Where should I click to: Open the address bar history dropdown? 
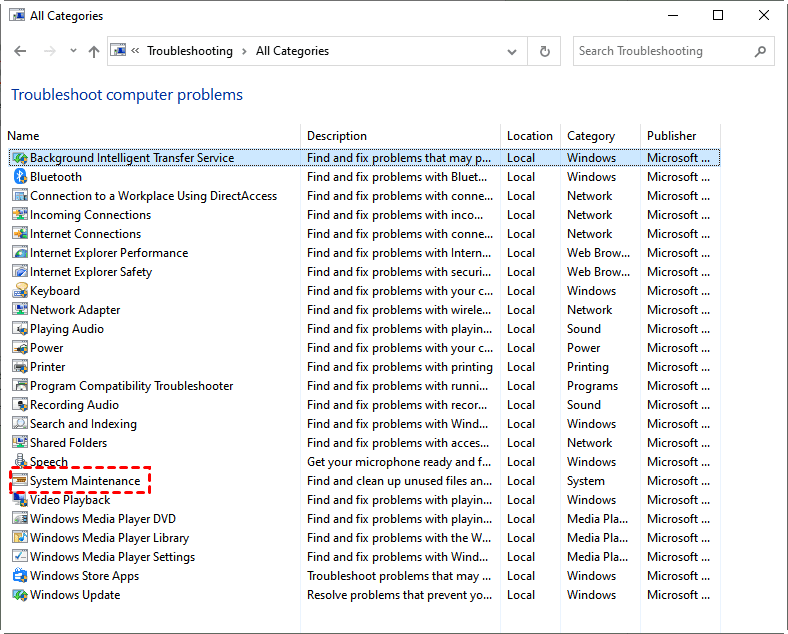(512, 51)
